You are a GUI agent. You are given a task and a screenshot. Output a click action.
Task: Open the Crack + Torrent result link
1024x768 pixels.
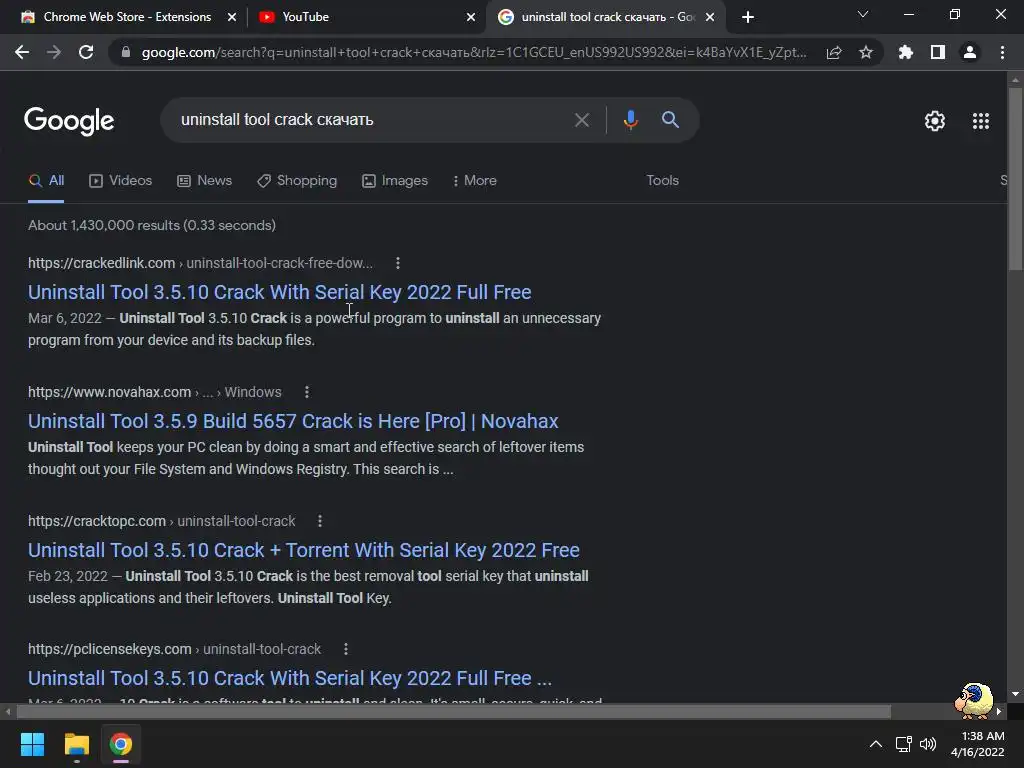pos(304,550)
